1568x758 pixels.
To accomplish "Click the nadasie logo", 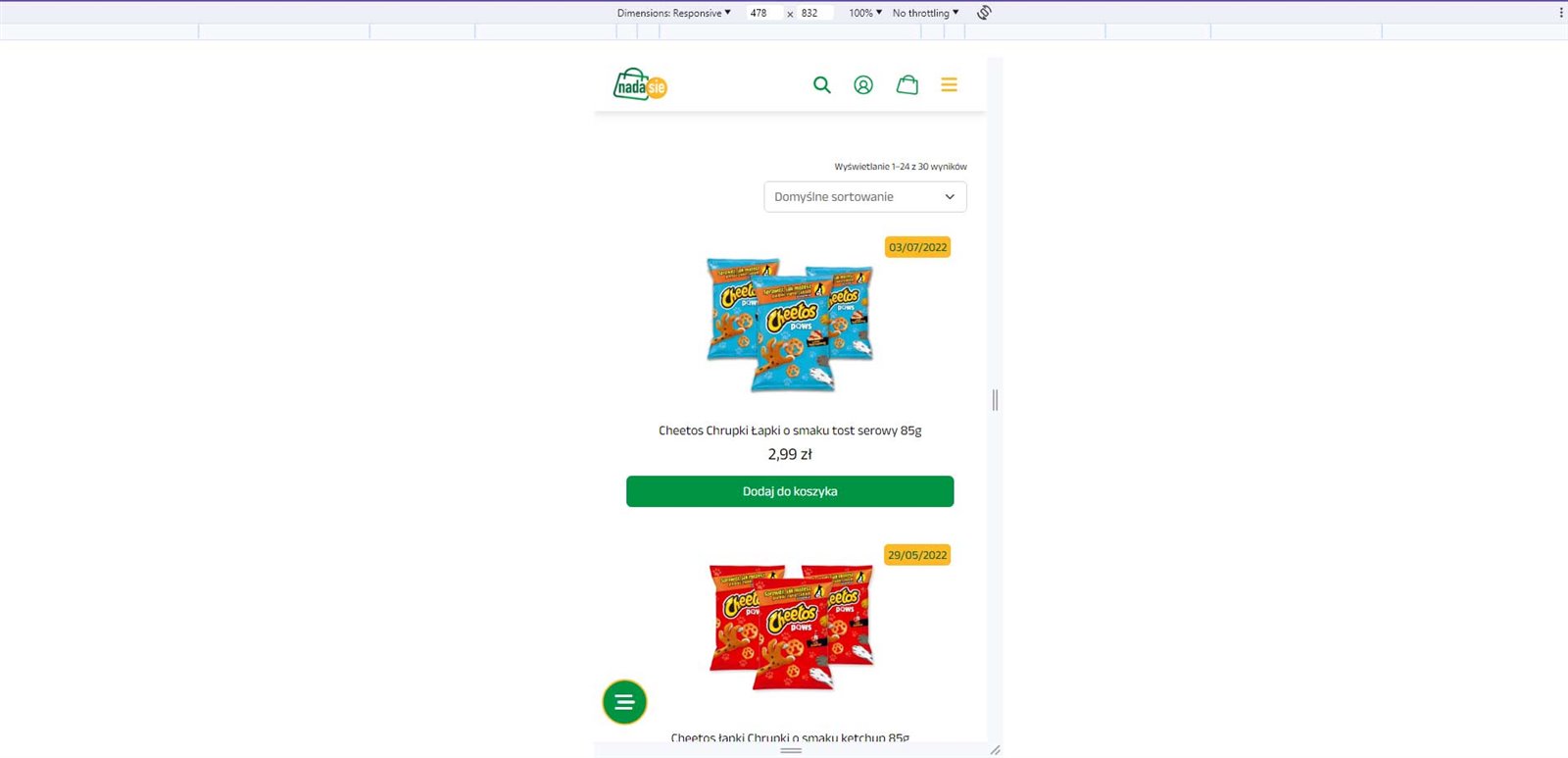I will tap(640, 84).
